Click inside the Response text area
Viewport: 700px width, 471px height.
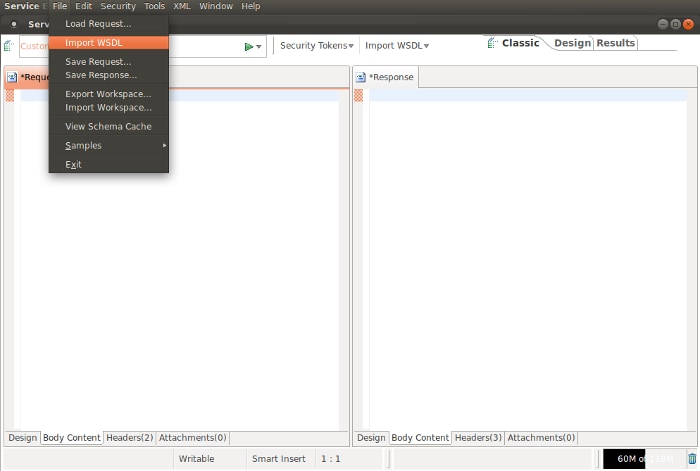[x=528, y=259]
